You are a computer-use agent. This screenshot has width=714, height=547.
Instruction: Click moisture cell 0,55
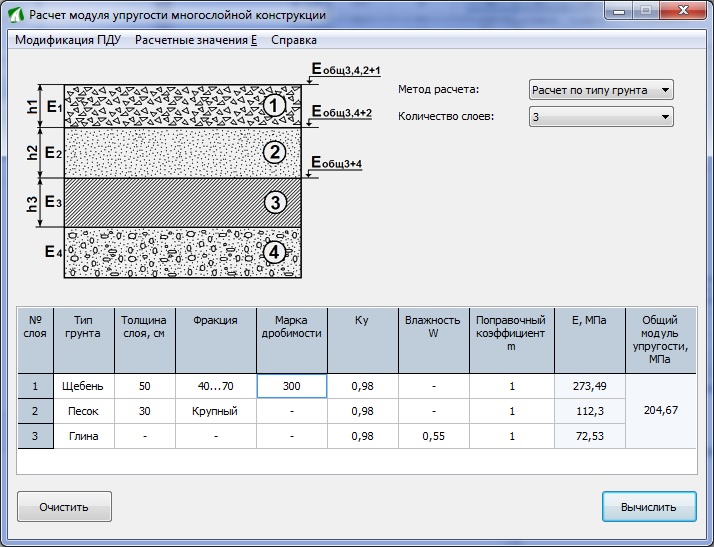tap(434, 436)
